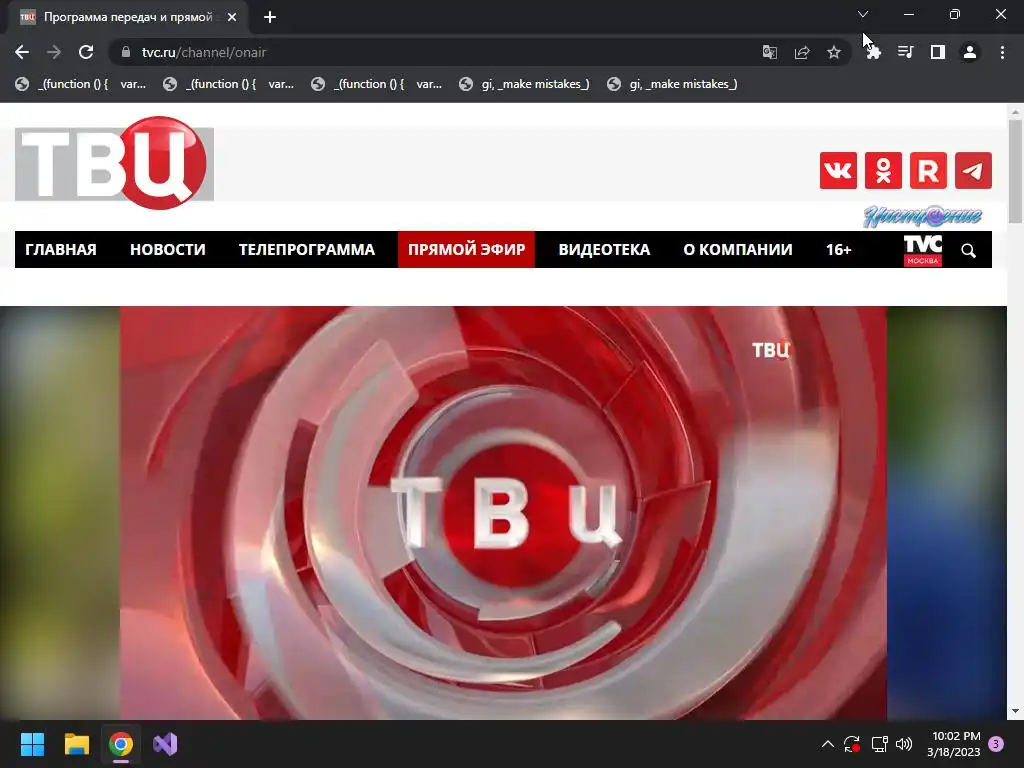Close the Программа передач tab

click(x=232, y=17)
